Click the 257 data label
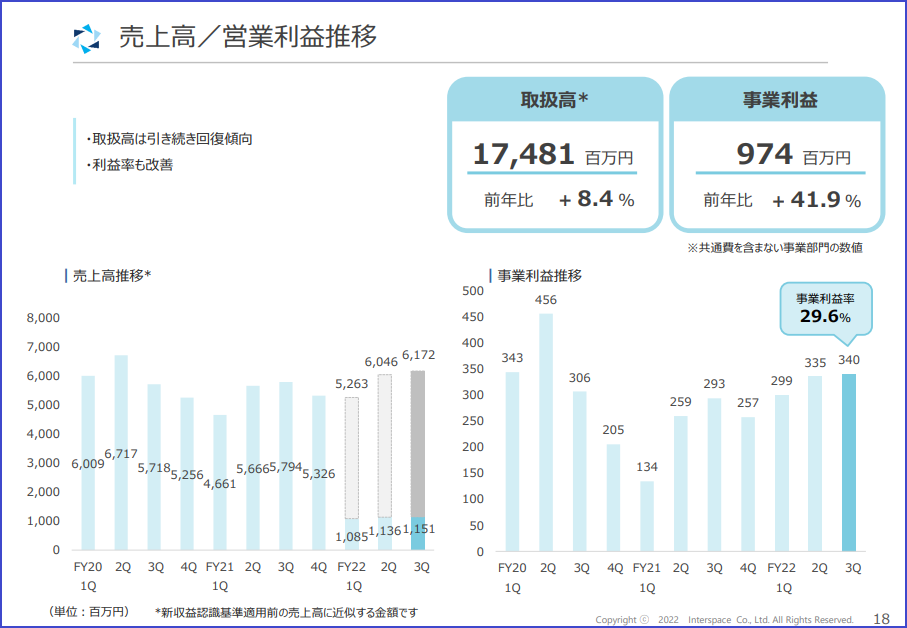This screenshot has width=907, height=628. pyautogui.click(x=748, y=402)
